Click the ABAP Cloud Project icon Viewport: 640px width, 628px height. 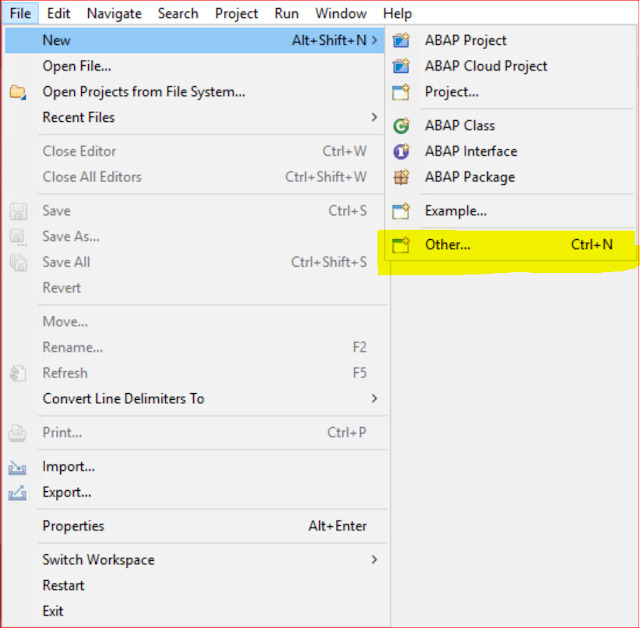(401, 66)
